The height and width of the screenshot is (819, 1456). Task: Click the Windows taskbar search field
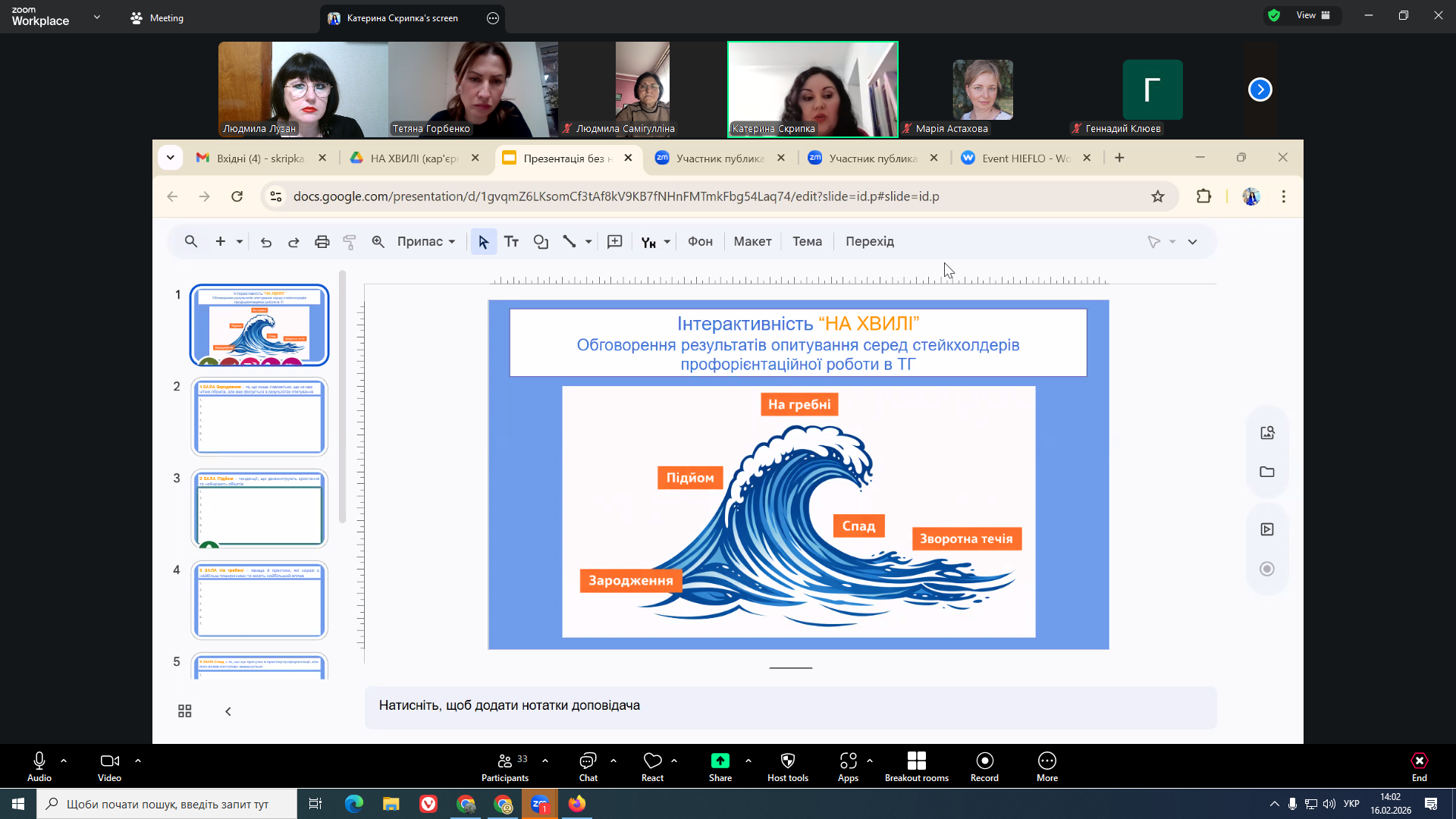tap(167, 804)
